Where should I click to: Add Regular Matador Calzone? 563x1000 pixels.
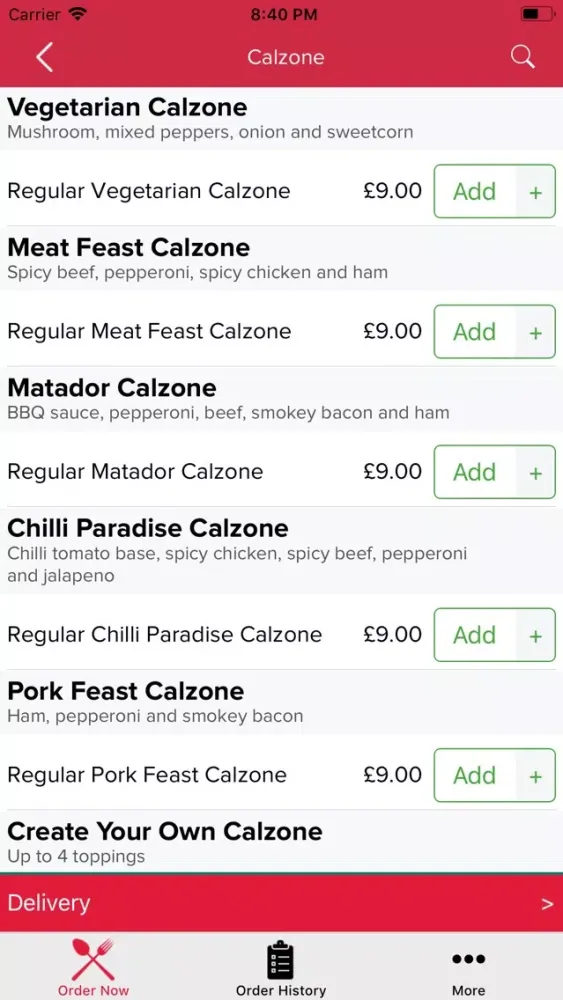[x=475, y=472]
